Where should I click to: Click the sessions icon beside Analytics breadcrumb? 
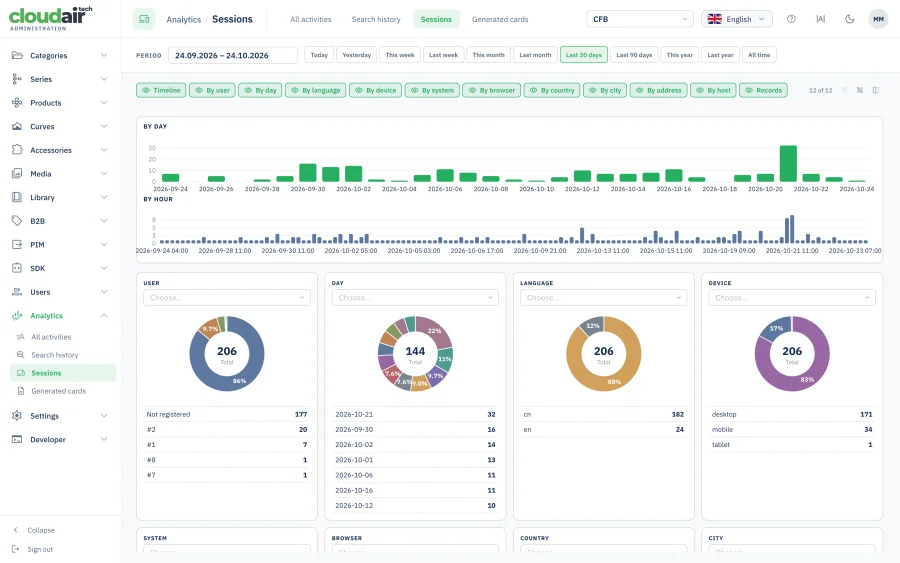point(144,19)
